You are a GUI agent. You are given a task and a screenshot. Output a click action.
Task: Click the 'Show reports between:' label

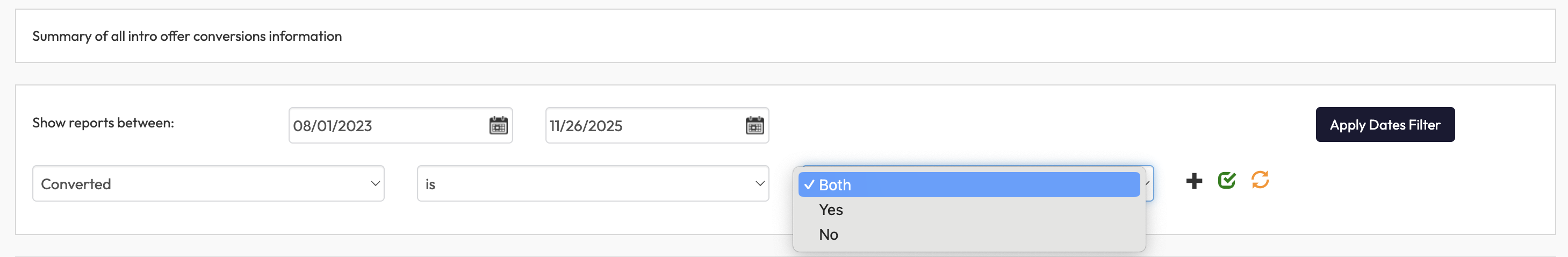[x=103, y=123]
